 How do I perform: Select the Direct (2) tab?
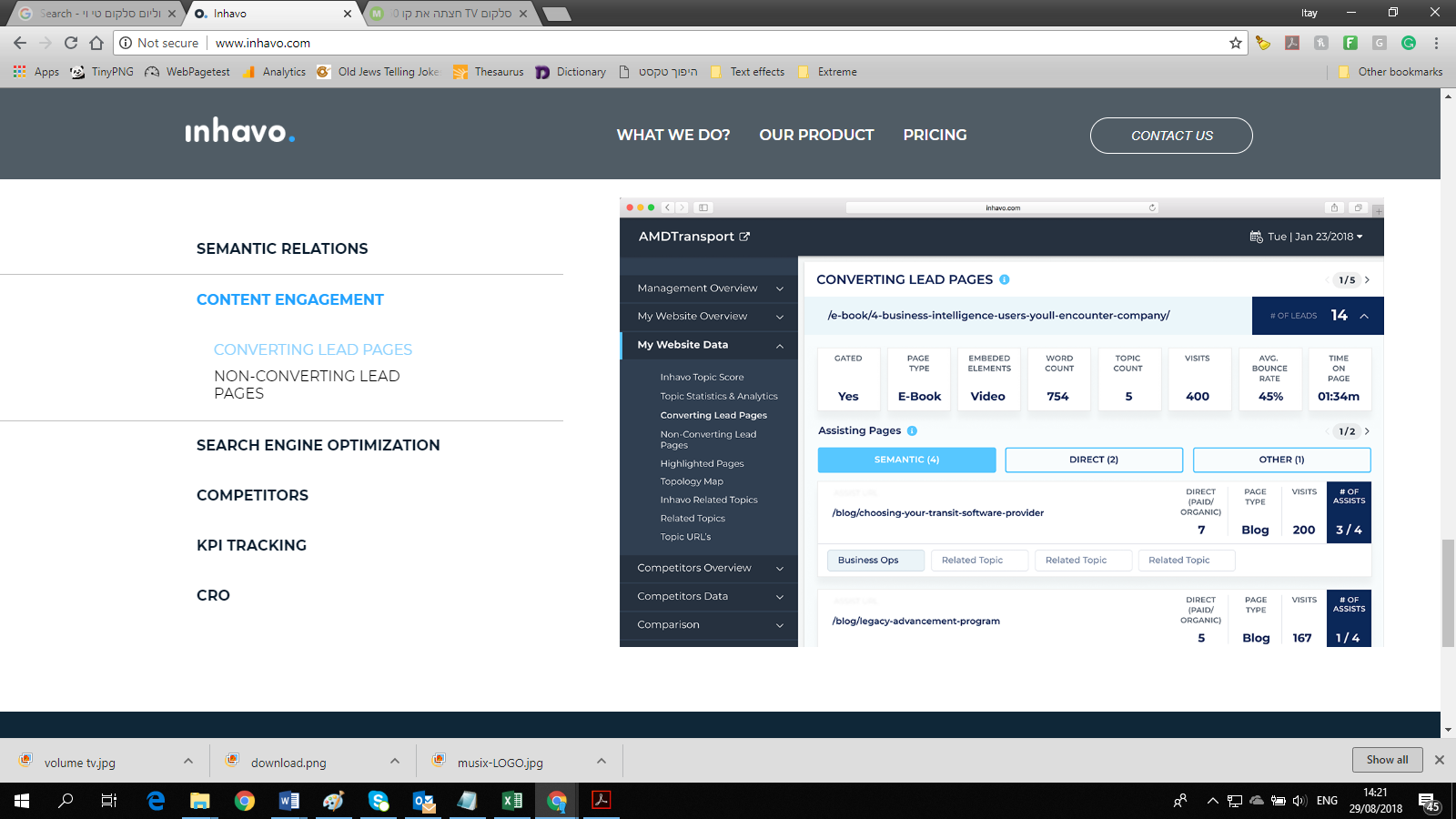pos(1094,460)
